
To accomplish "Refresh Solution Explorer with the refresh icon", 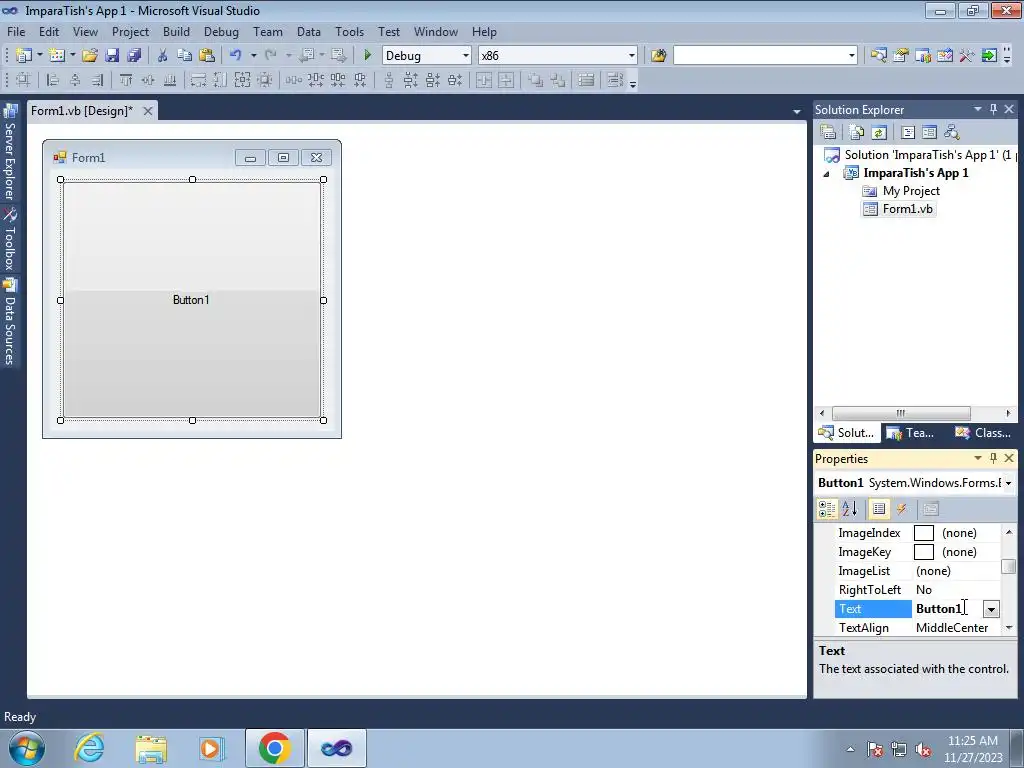I will (879, 132).
